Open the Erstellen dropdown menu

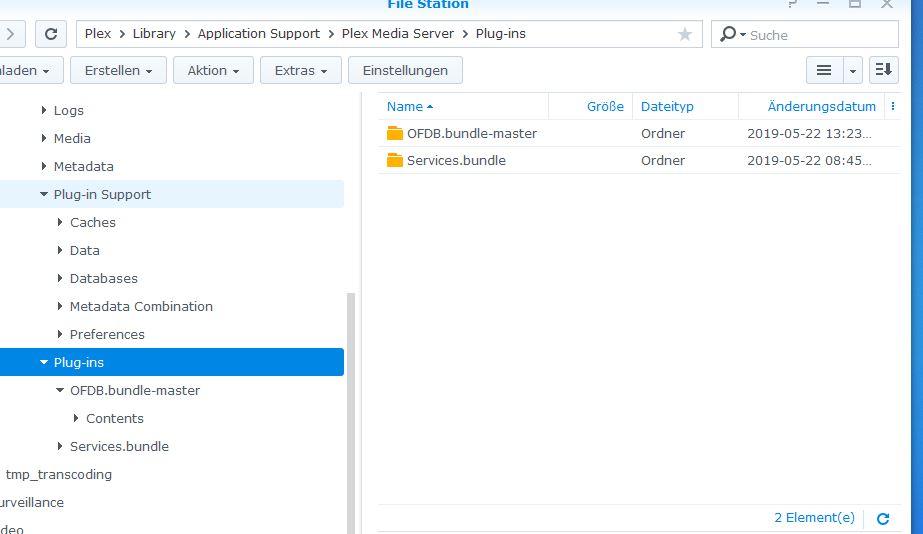118,71
